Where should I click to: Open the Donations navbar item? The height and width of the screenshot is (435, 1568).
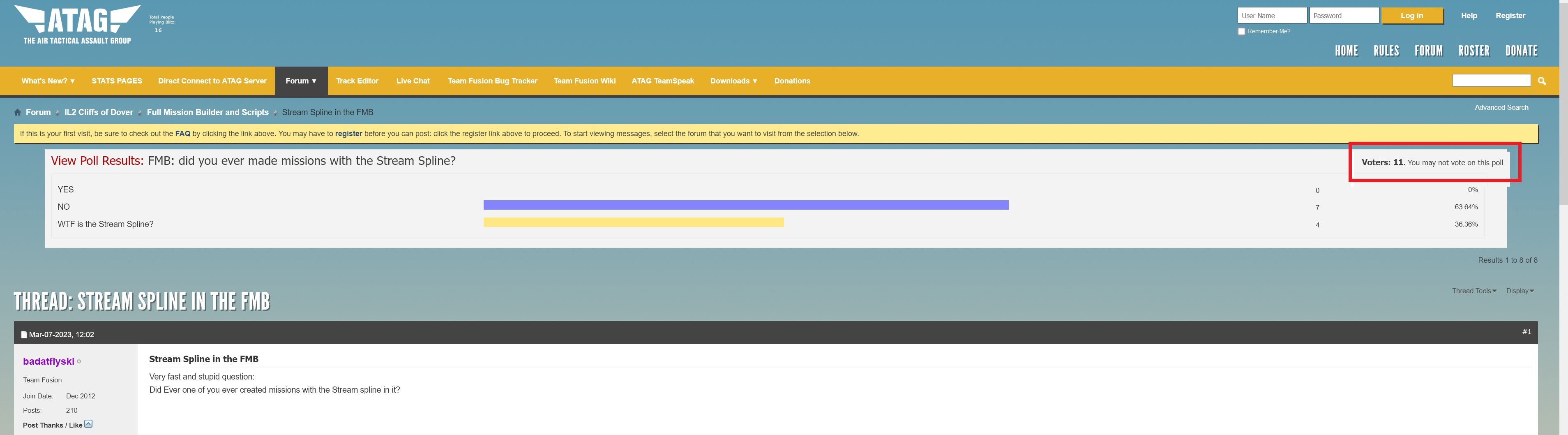click(792, 81)
